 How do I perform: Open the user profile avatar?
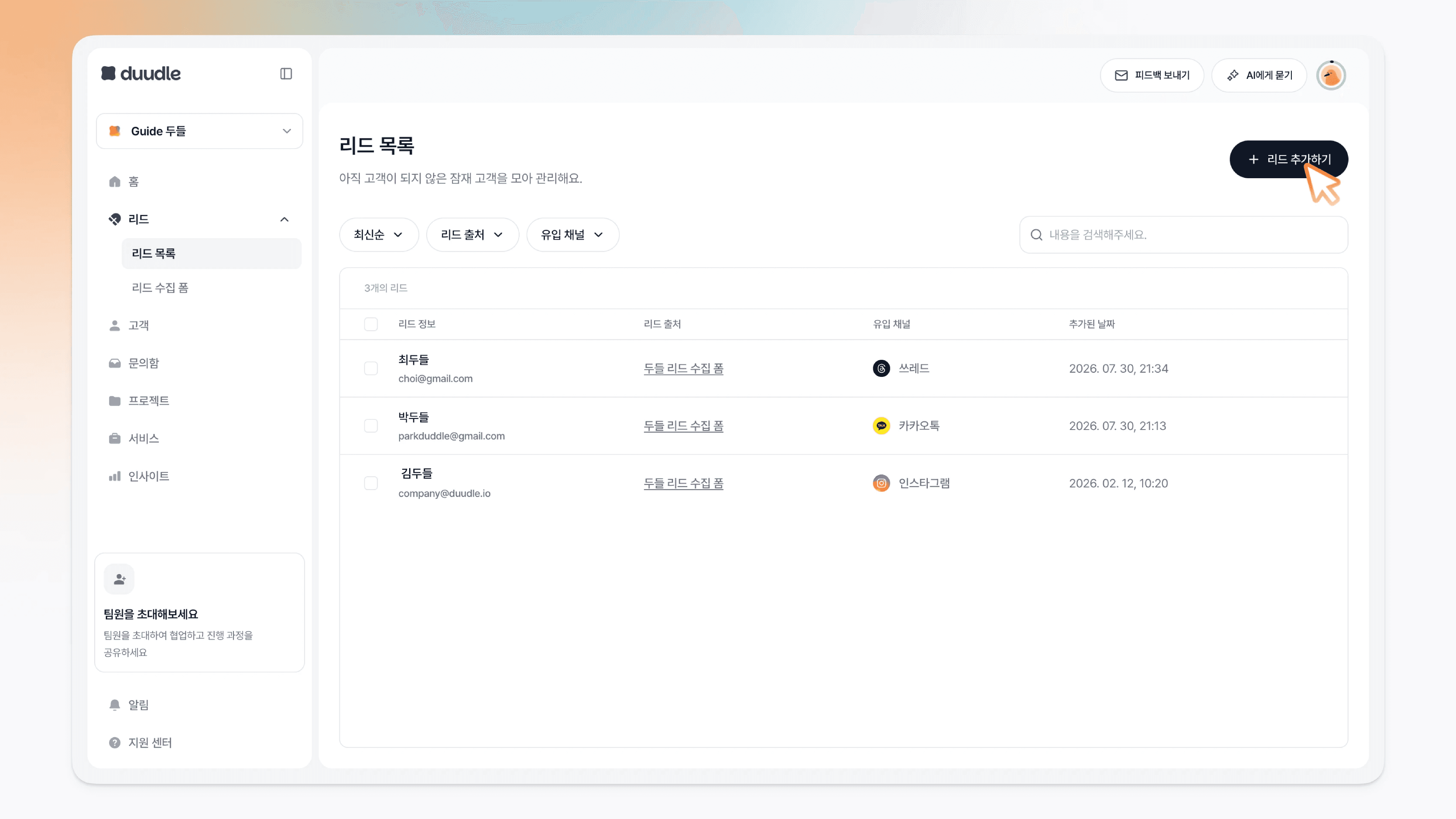coord(1330,76)
